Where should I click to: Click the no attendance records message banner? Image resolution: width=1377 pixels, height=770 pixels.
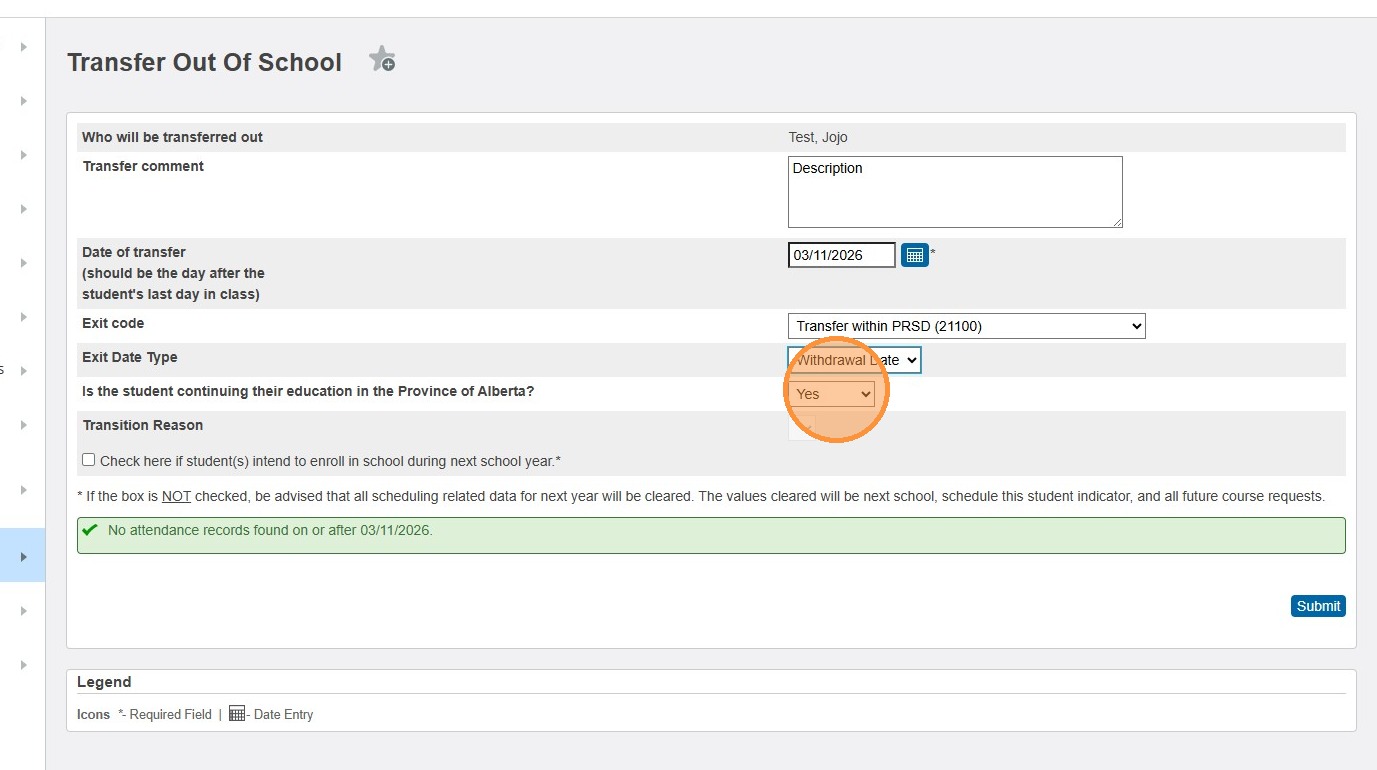point(710,535)
